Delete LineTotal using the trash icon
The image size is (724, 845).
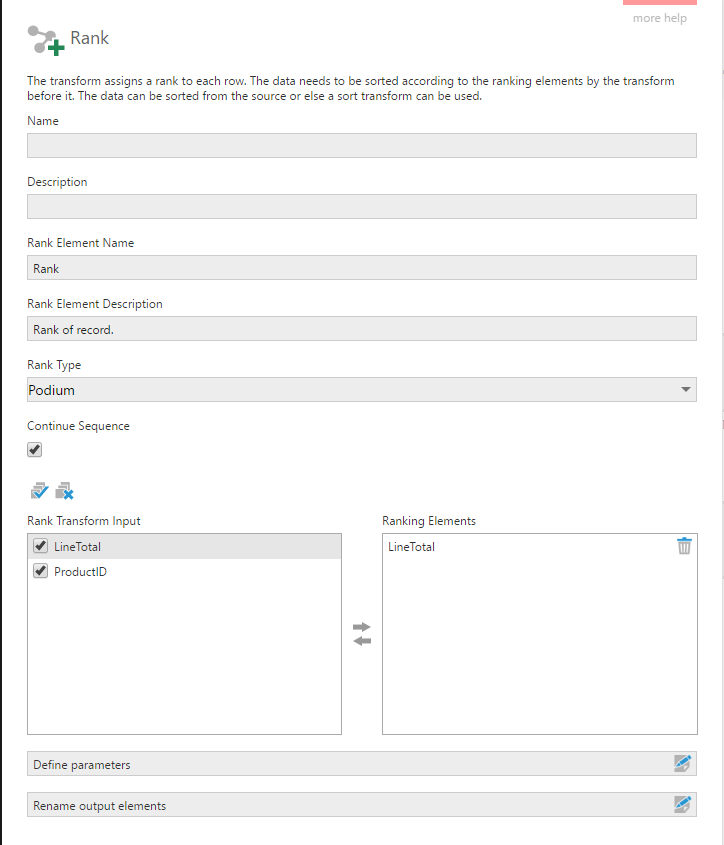683,546
